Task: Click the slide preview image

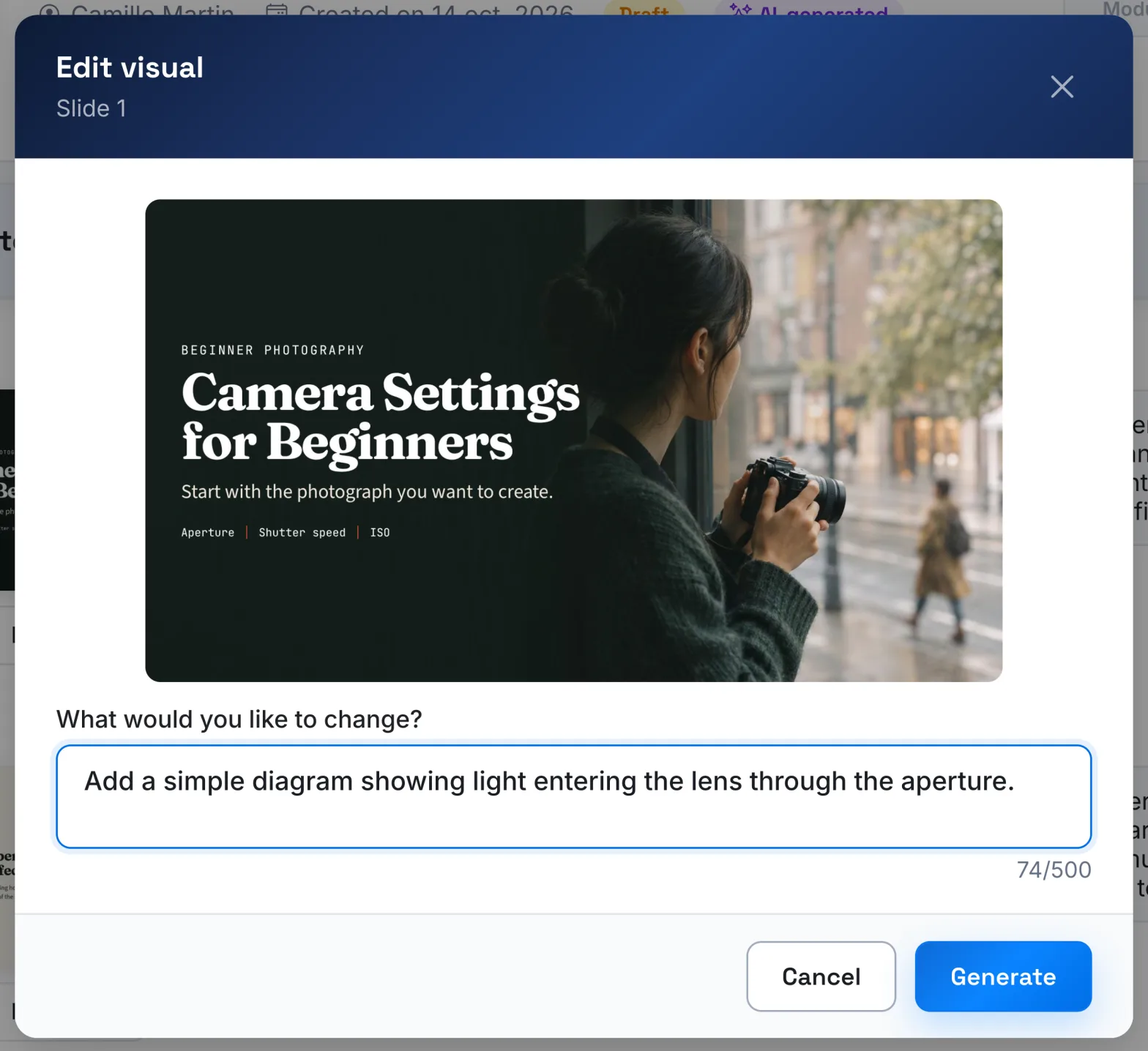Action: (574, 441)
